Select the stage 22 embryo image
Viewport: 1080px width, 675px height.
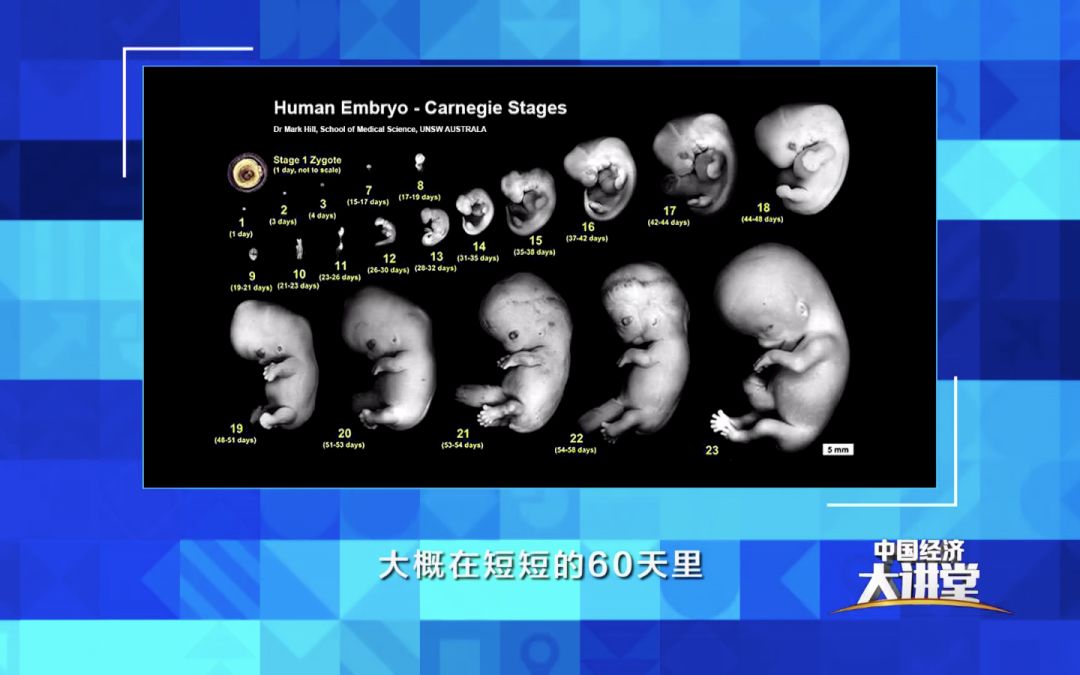click(634, 352)
